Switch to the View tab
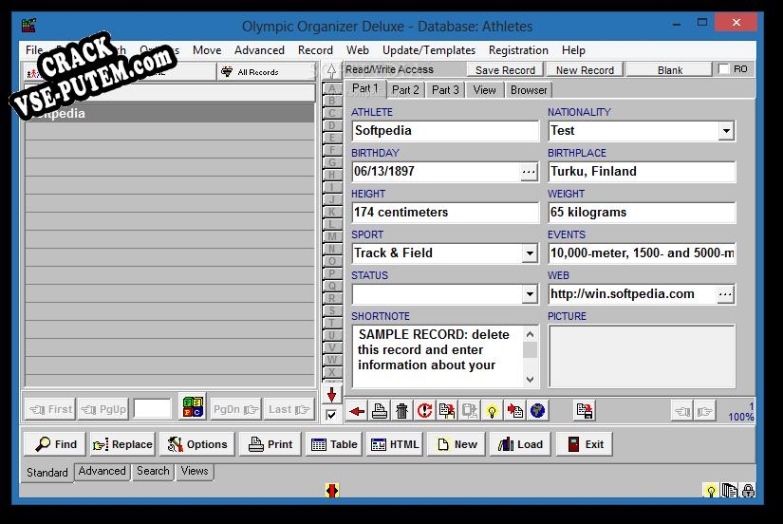 click(x=484, y=90)
